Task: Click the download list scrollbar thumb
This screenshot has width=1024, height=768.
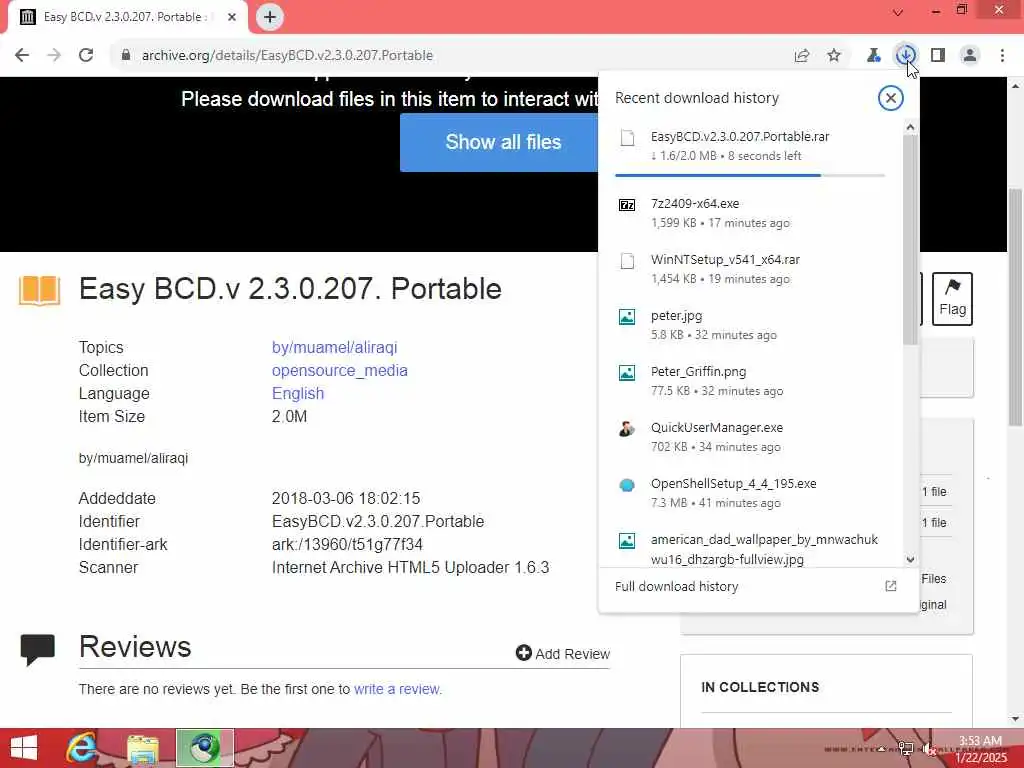Action: (910, 239)
